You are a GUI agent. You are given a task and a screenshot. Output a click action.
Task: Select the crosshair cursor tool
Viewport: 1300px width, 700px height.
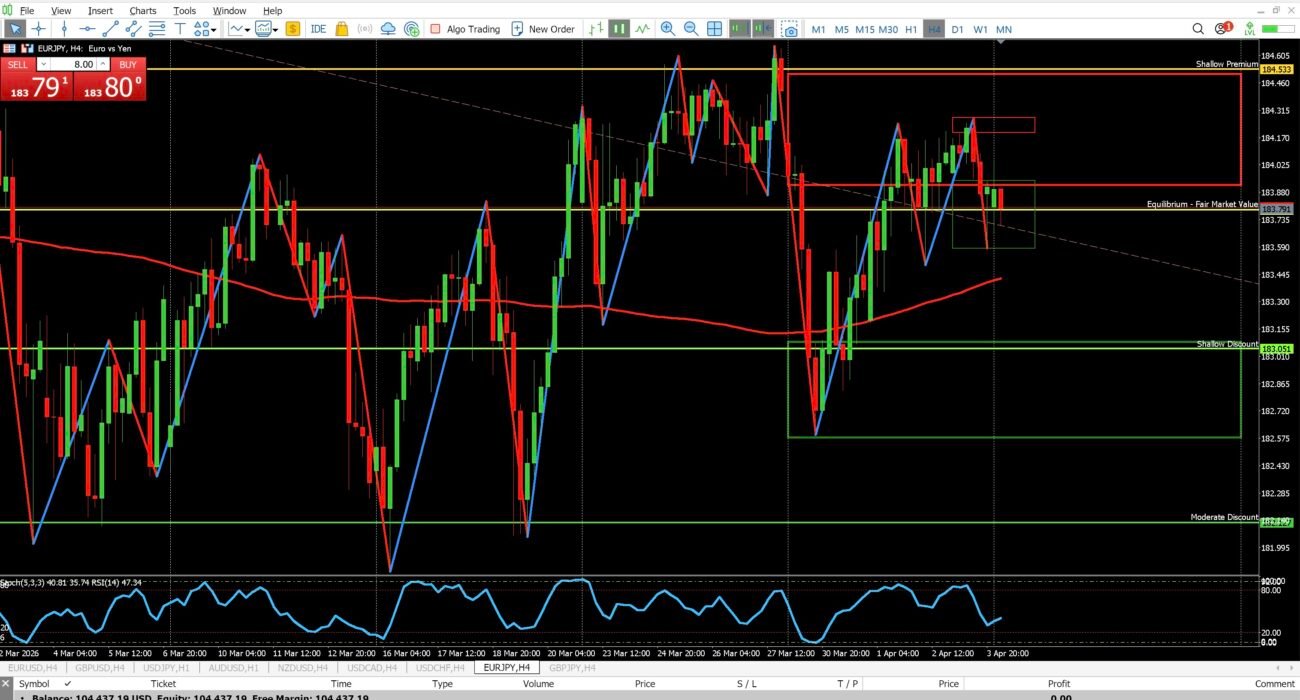39,29
